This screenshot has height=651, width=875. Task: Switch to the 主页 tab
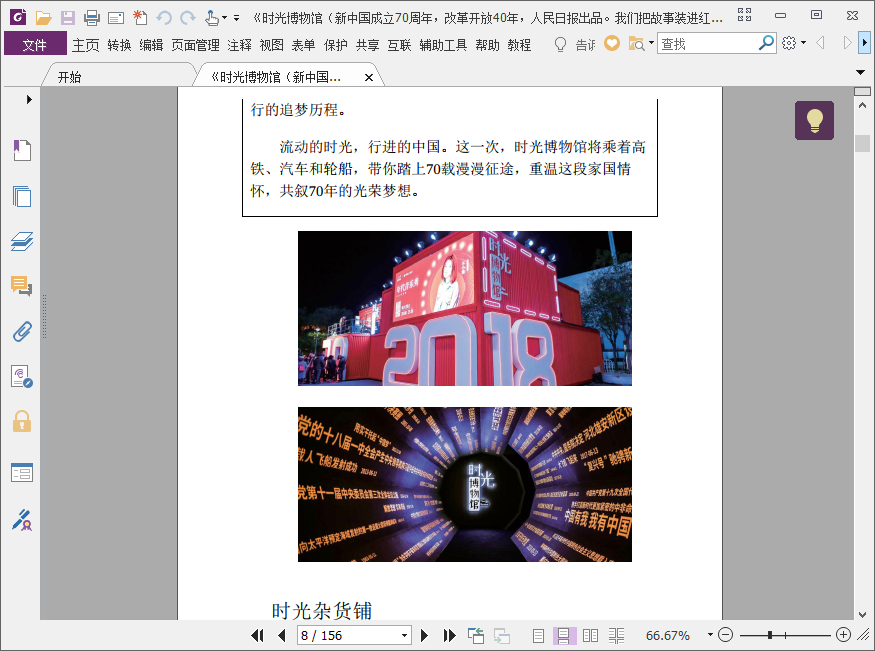click(x=85, y=45)
